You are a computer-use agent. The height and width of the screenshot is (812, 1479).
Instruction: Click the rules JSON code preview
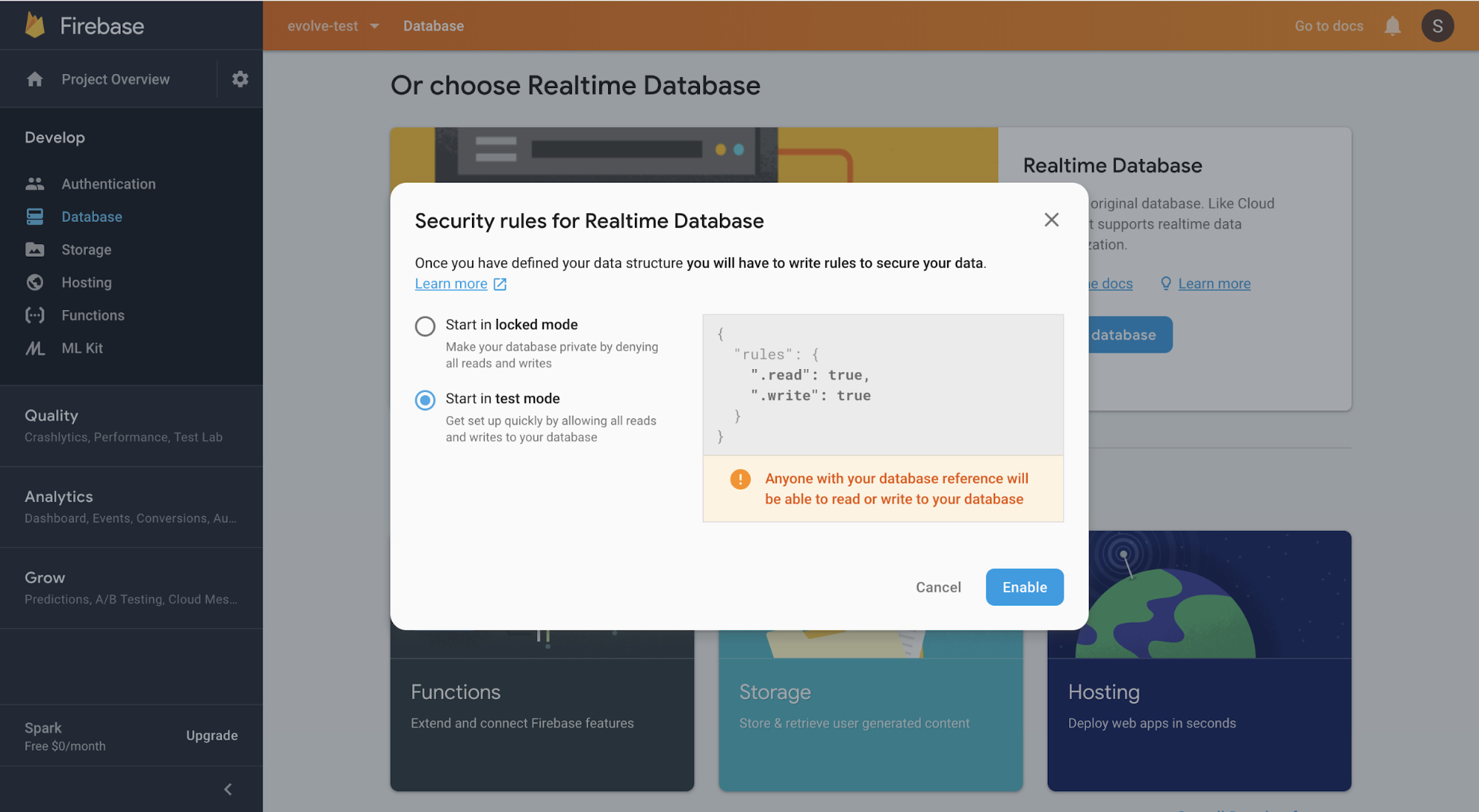883,385
